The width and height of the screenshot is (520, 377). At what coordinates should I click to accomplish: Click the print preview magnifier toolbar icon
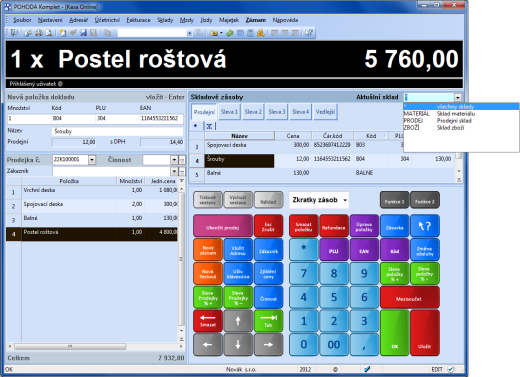pyautogui.click(x=49, y=33)
